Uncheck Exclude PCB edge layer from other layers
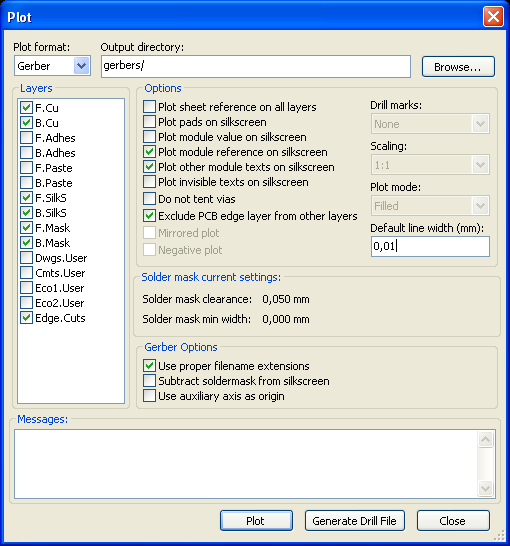510x546 pixels. [149, 216]
